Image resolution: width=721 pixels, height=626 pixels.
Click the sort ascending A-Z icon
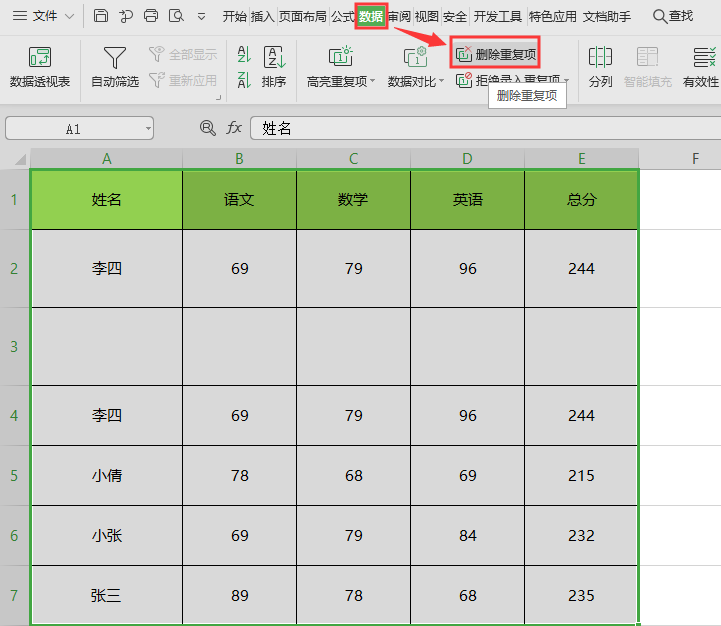pyautogui.click(x=244, y=52)
